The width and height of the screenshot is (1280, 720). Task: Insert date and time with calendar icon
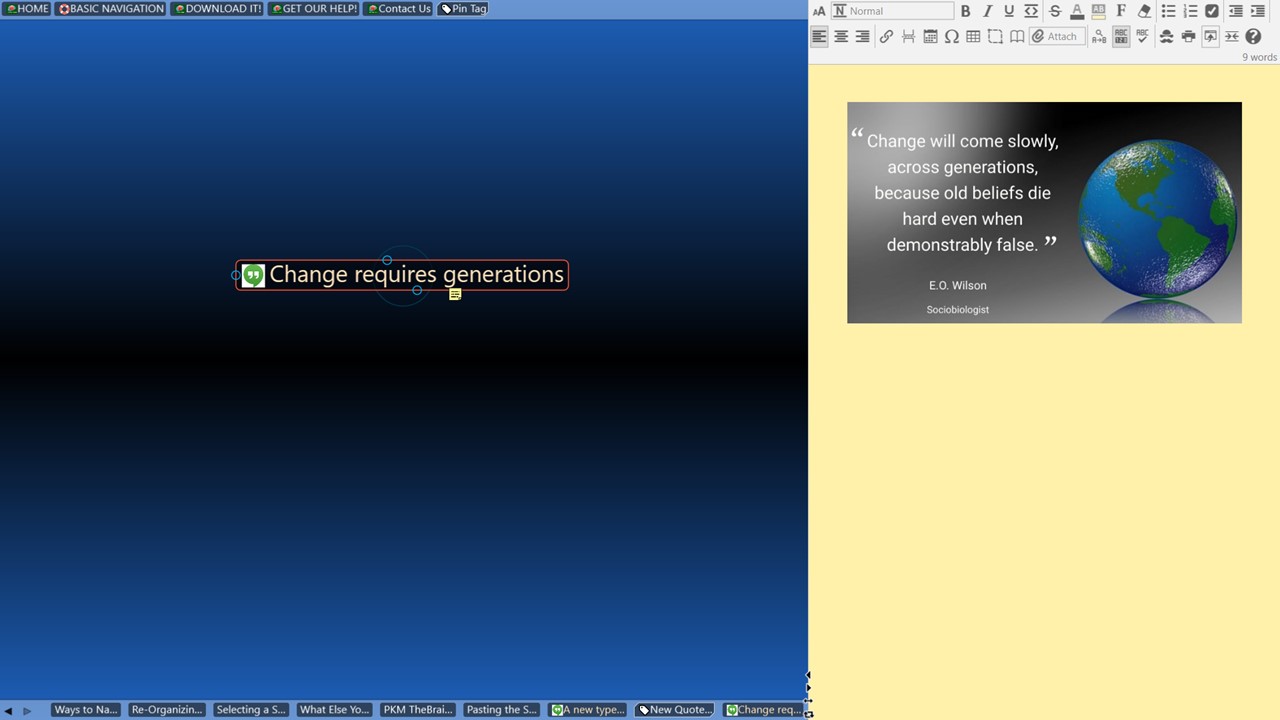pos(930,37)
